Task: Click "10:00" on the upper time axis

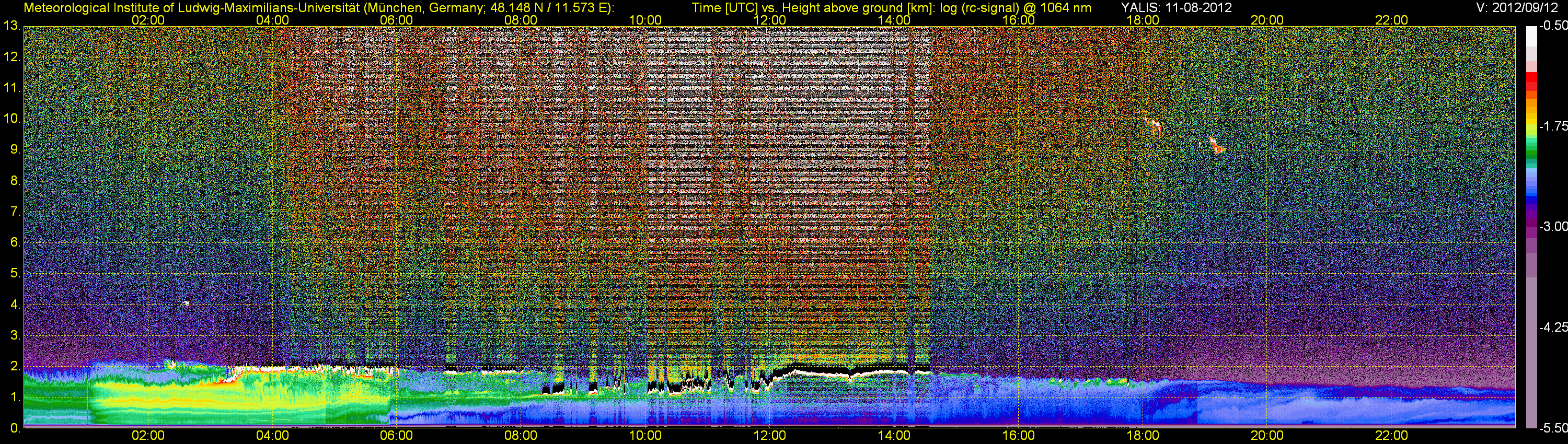Action: tap(645, 20)
